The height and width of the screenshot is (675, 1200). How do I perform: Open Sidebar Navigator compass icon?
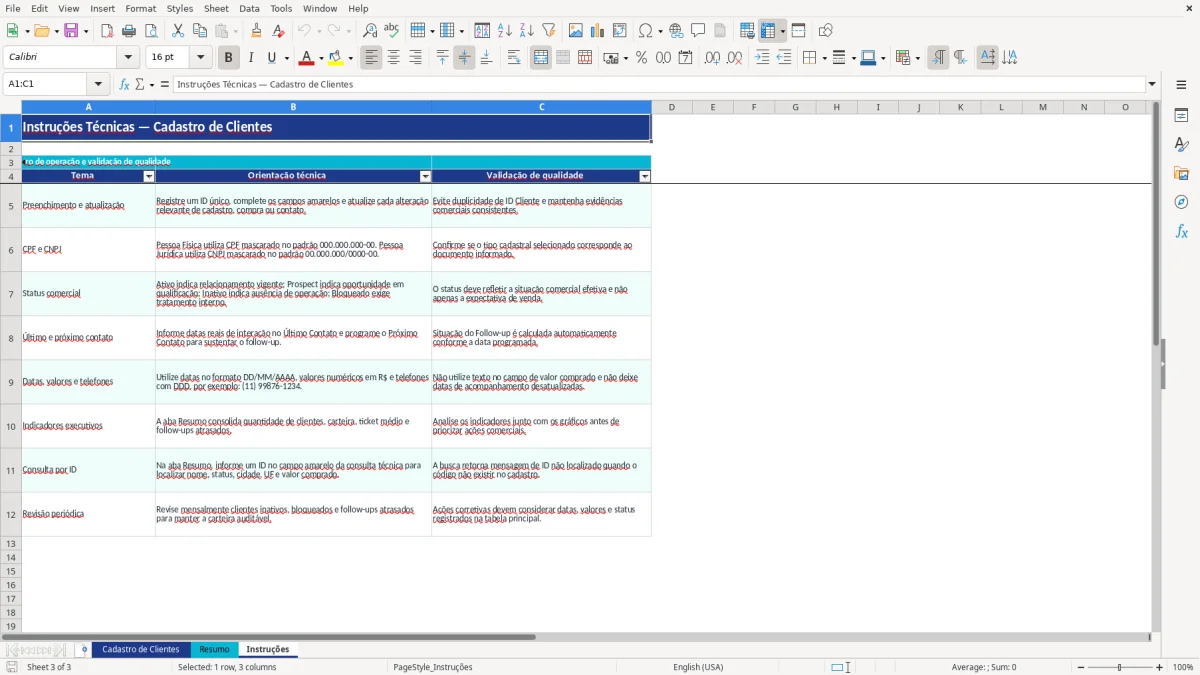[x=1181, y=202]
